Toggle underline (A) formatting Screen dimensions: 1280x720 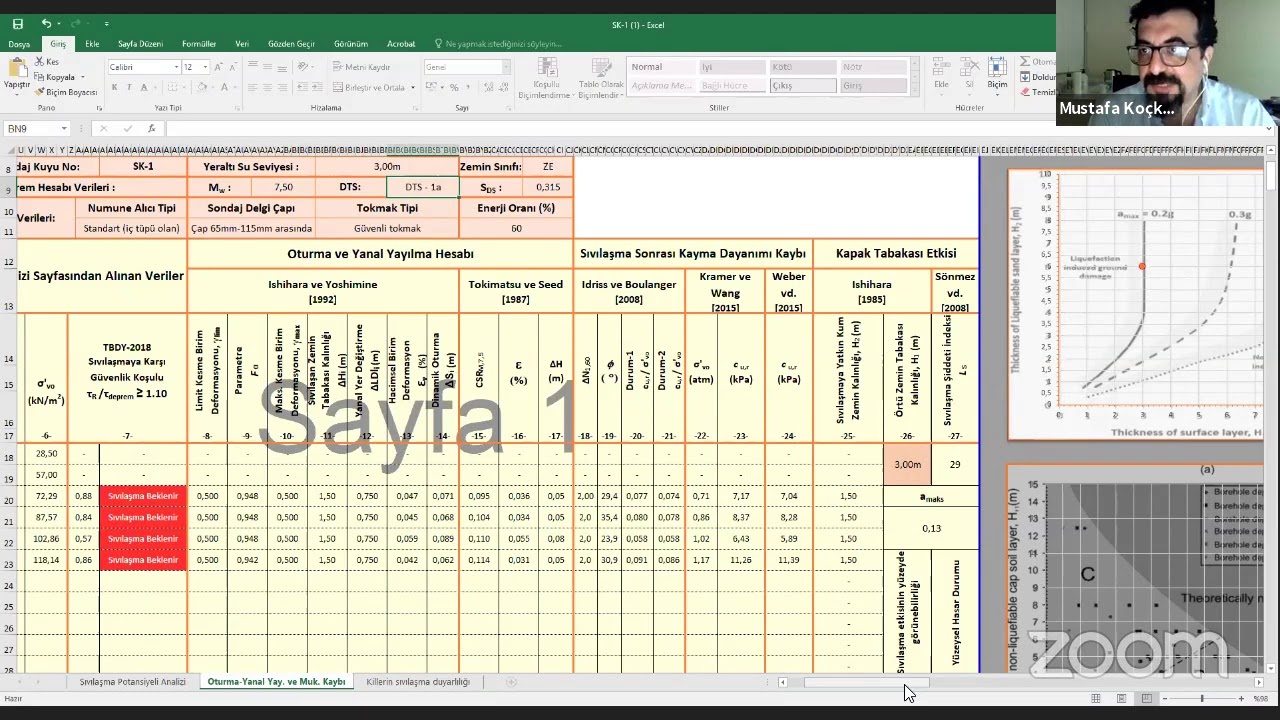tap(142, 87)
